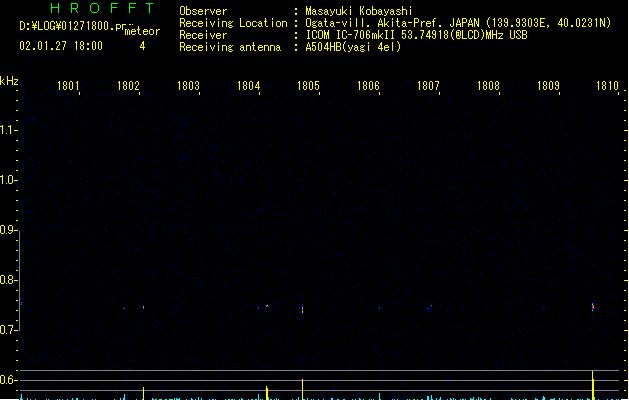Click the yellow power spike just after 1804
The width and height of the screenshot is (629, 400).
(x=267, y=393)
